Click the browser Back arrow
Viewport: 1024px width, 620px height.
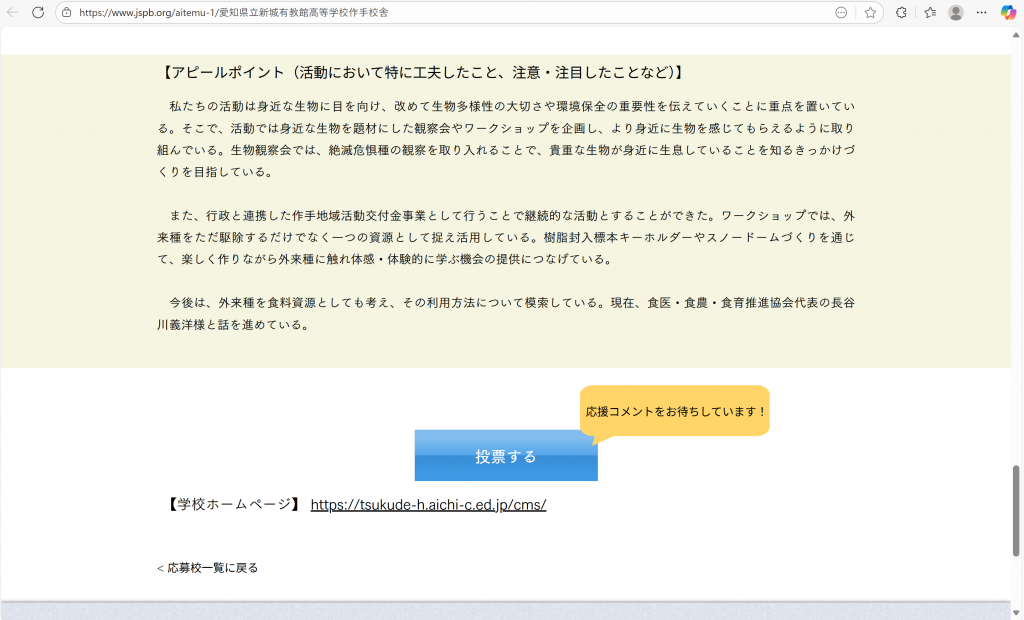coord(13,13)
